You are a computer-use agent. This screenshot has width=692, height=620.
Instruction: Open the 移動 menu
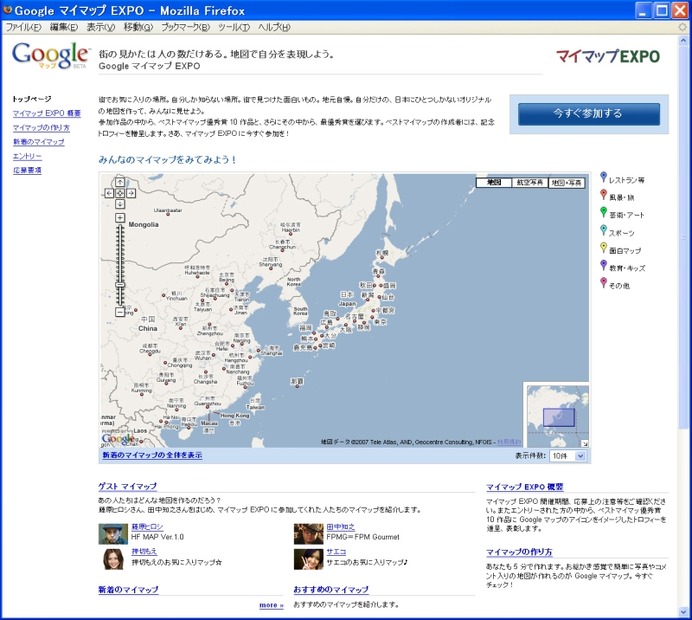click(x=138, y=27)
